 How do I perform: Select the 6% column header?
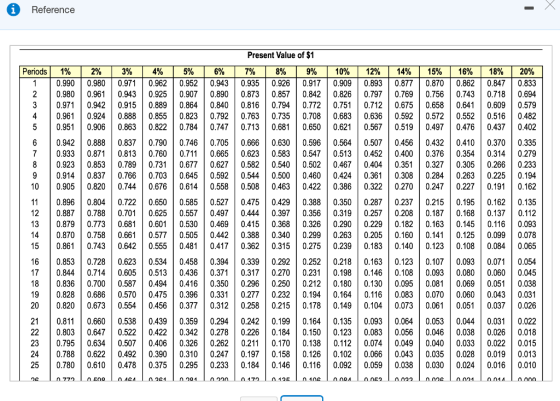coord(219,71)
